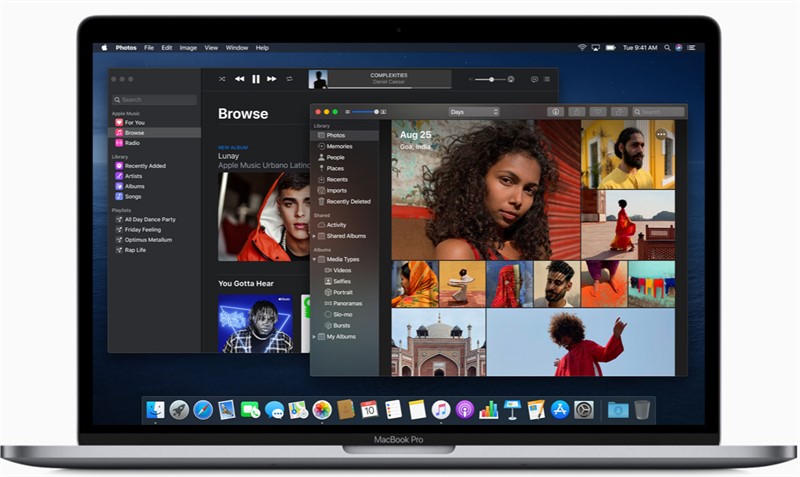
Task: Open Recently Deleted in Photos sidebar
Action: pos(348,201)
